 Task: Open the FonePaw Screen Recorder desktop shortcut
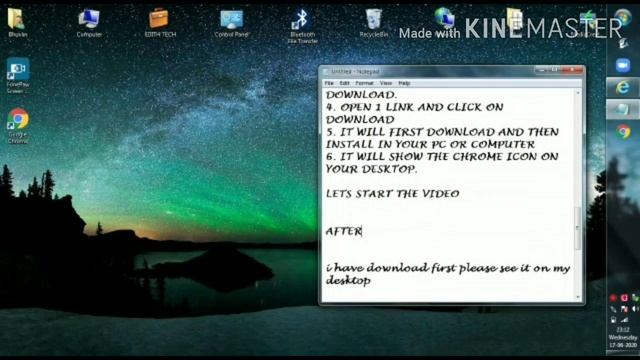(18, 76)
